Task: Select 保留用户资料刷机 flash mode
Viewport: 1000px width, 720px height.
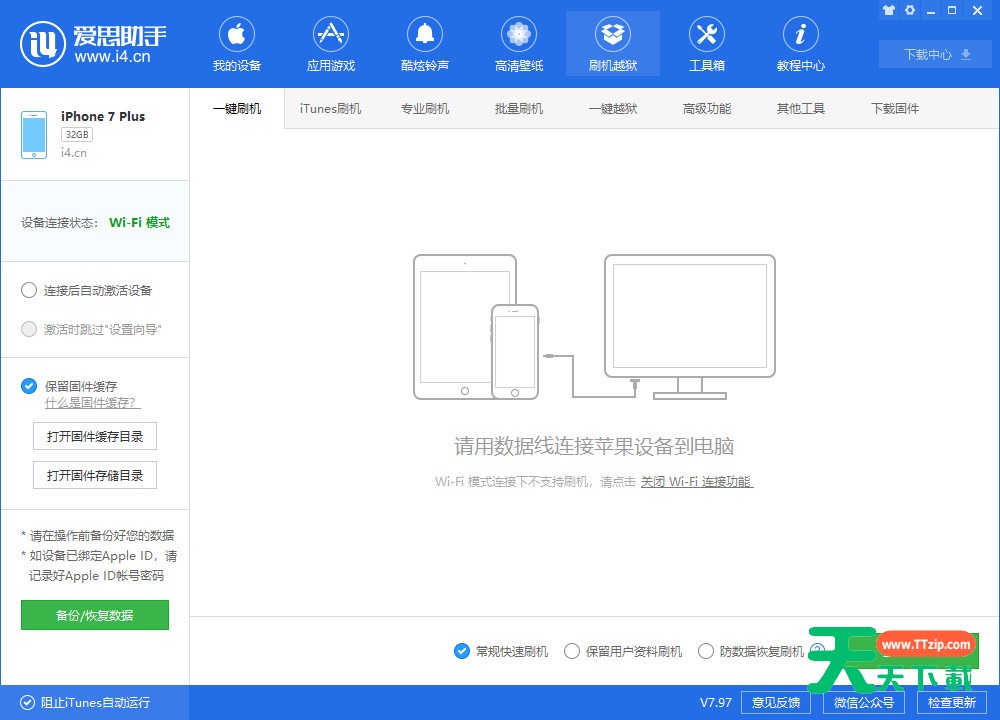Action: click(572, 651)
